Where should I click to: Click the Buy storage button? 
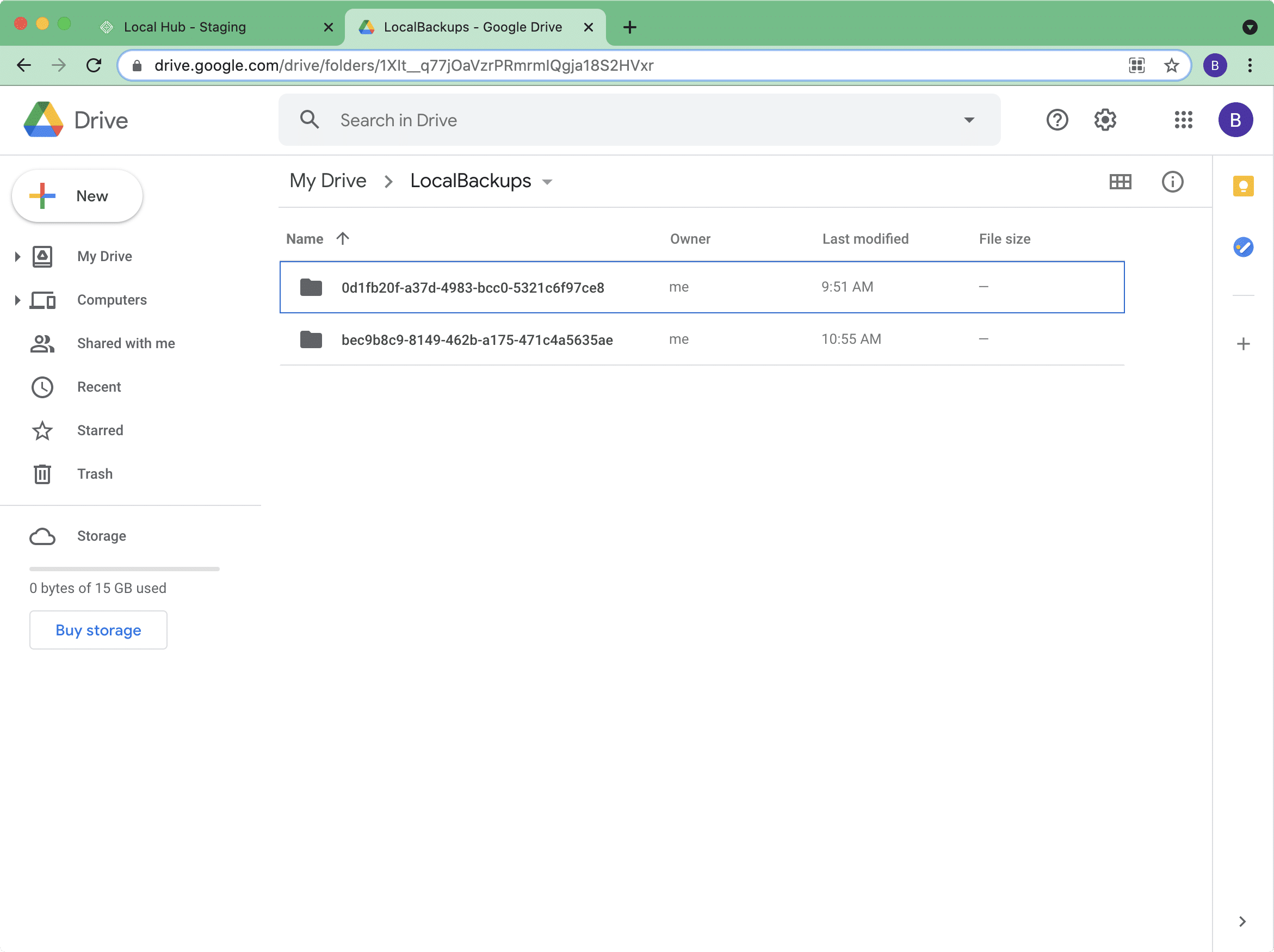click(x=98, y=630)
